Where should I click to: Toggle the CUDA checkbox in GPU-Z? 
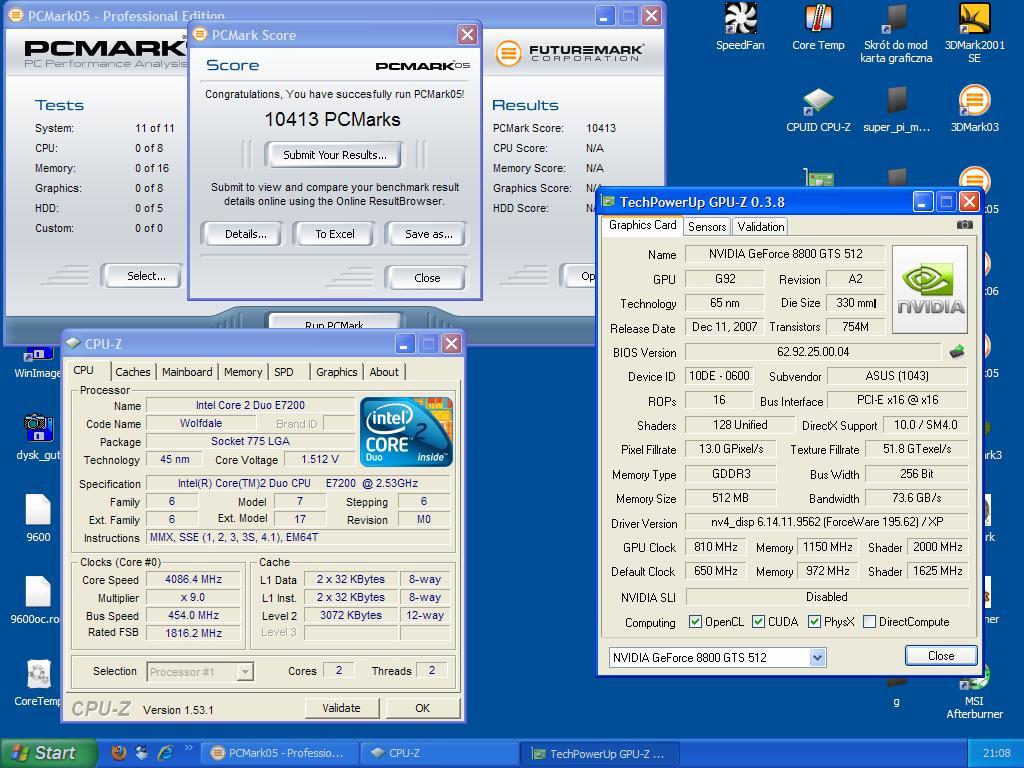coord(758,622)
